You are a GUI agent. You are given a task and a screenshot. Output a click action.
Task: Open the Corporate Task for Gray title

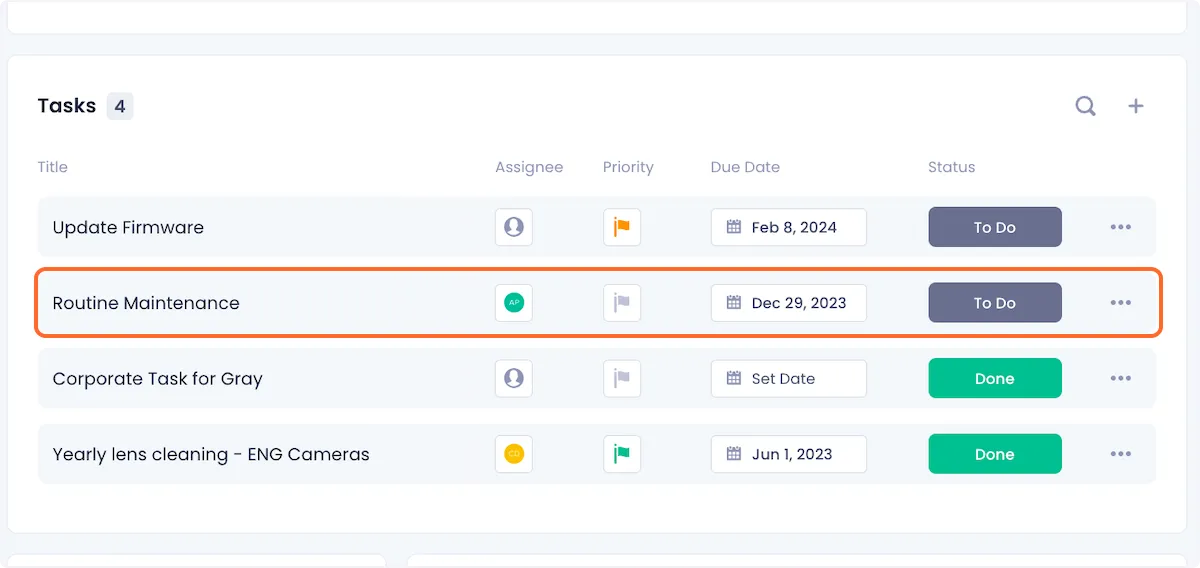click(157, 379)
